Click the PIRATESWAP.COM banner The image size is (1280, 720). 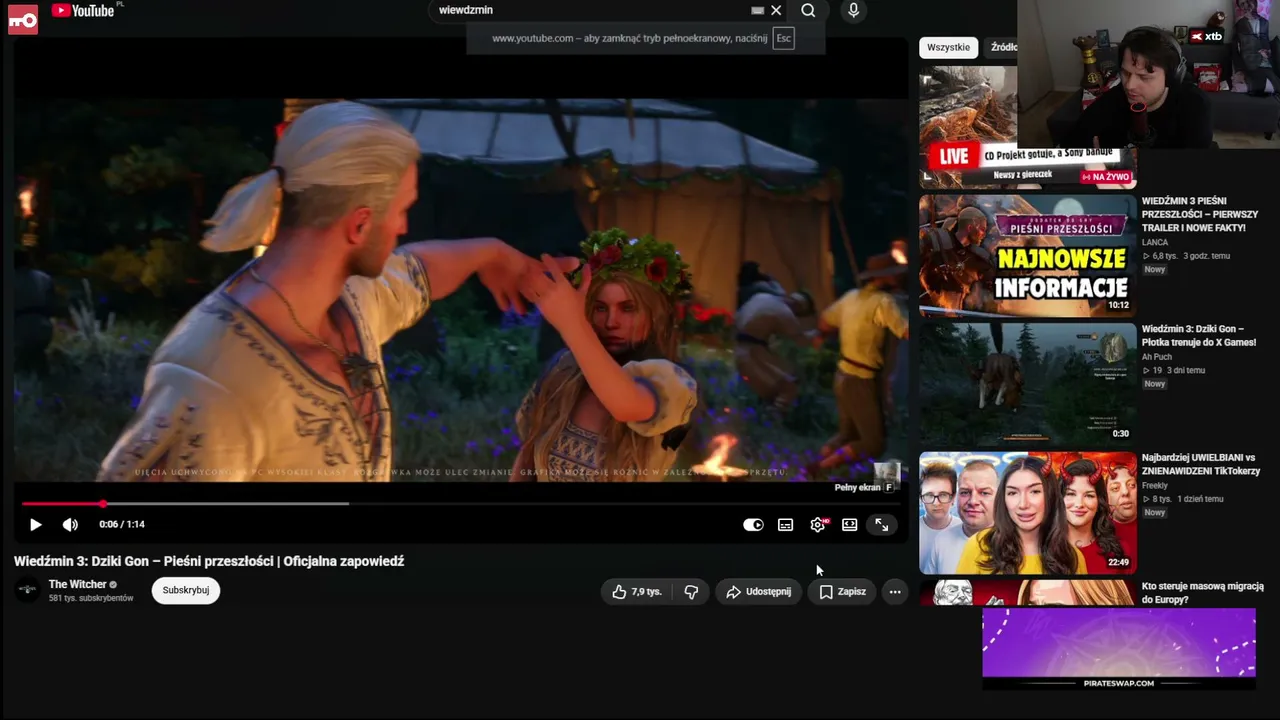tap(1119, 649)
